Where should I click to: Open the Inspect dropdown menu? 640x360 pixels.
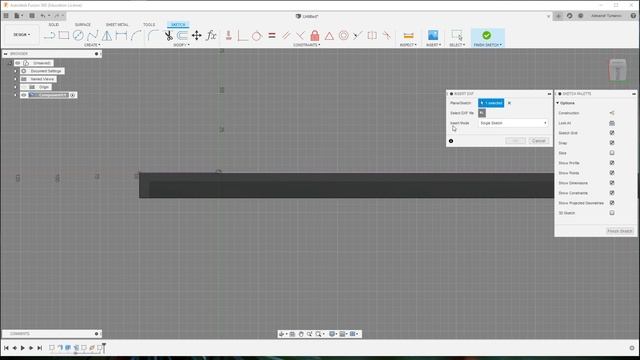click(408, 45)
